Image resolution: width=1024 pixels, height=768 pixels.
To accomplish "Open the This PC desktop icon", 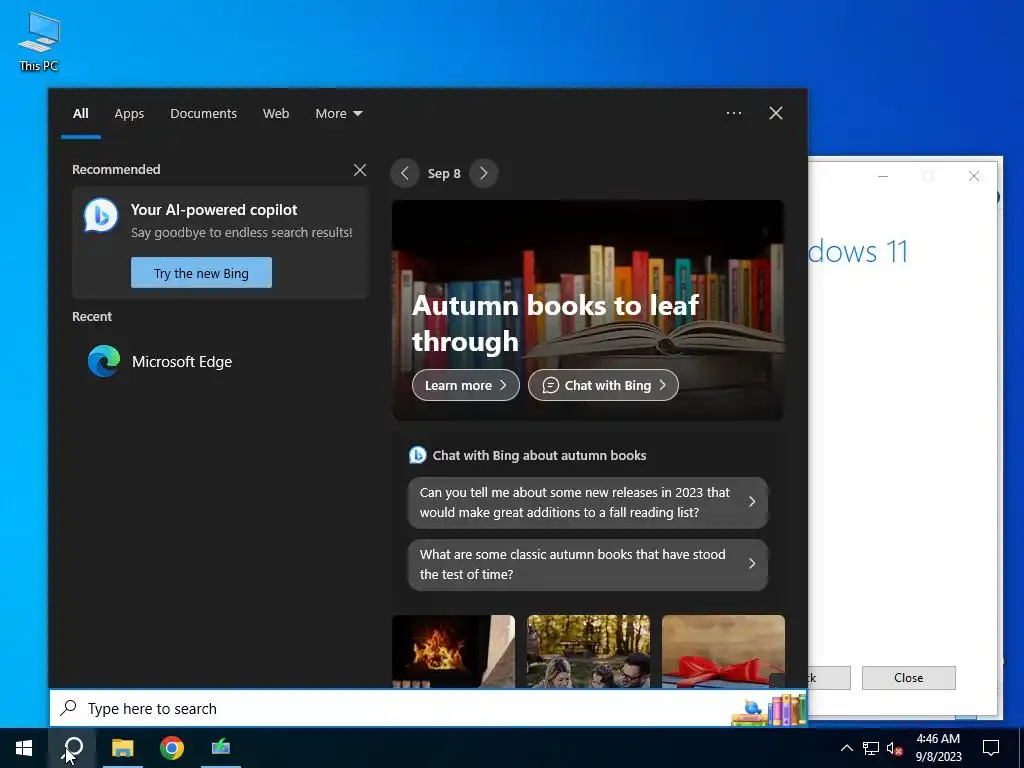I will click(39, 42).
